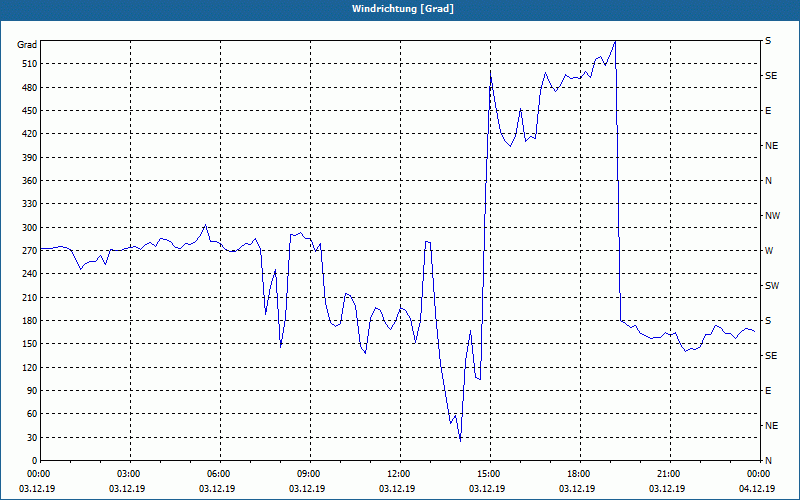Pick the 15:00 time label
This screenshot has height=500, width=800.
coord(490,474)
